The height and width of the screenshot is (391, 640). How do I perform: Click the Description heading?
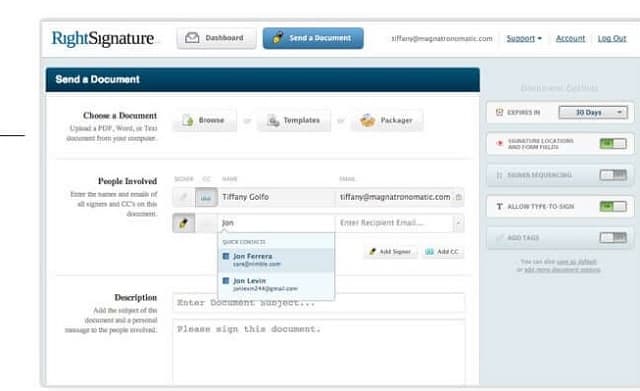[x=136, y=298]
